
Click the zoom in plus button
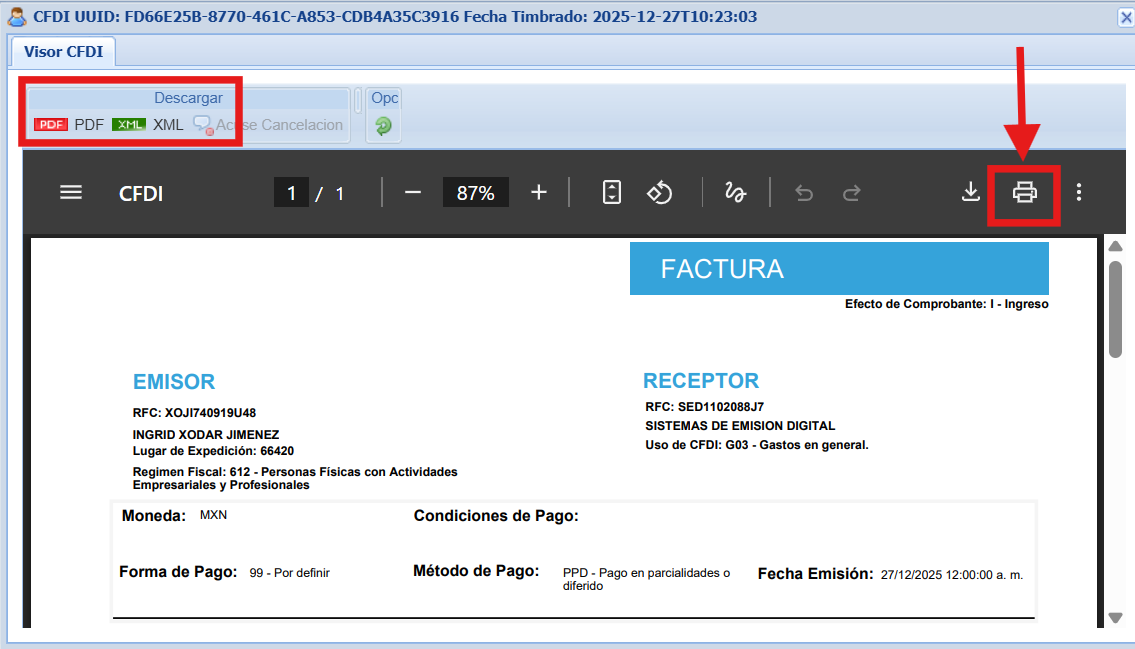(539, 193)
